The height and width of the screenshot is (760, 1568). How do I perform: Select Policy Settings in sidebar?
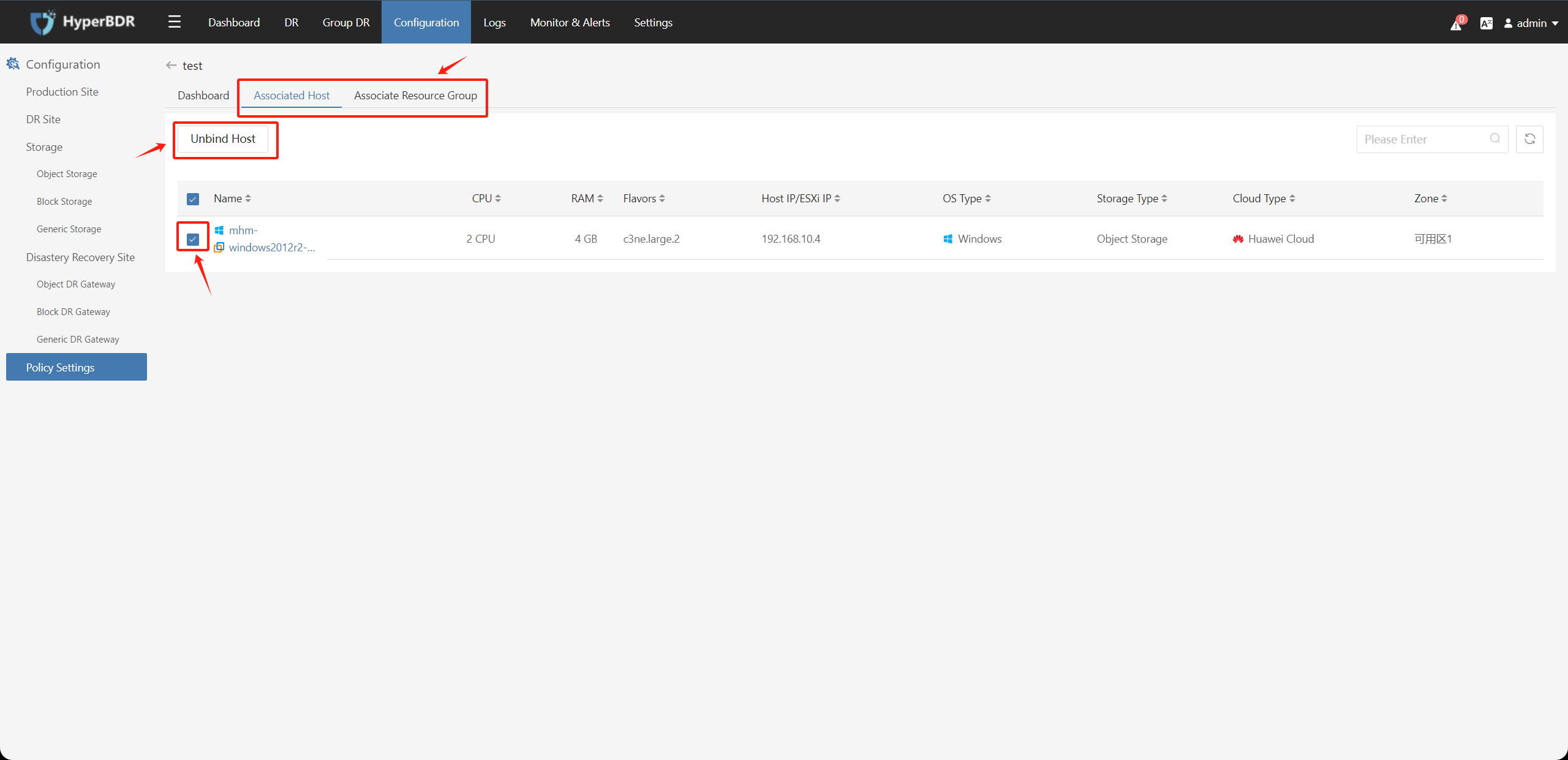tap(77, 367)
